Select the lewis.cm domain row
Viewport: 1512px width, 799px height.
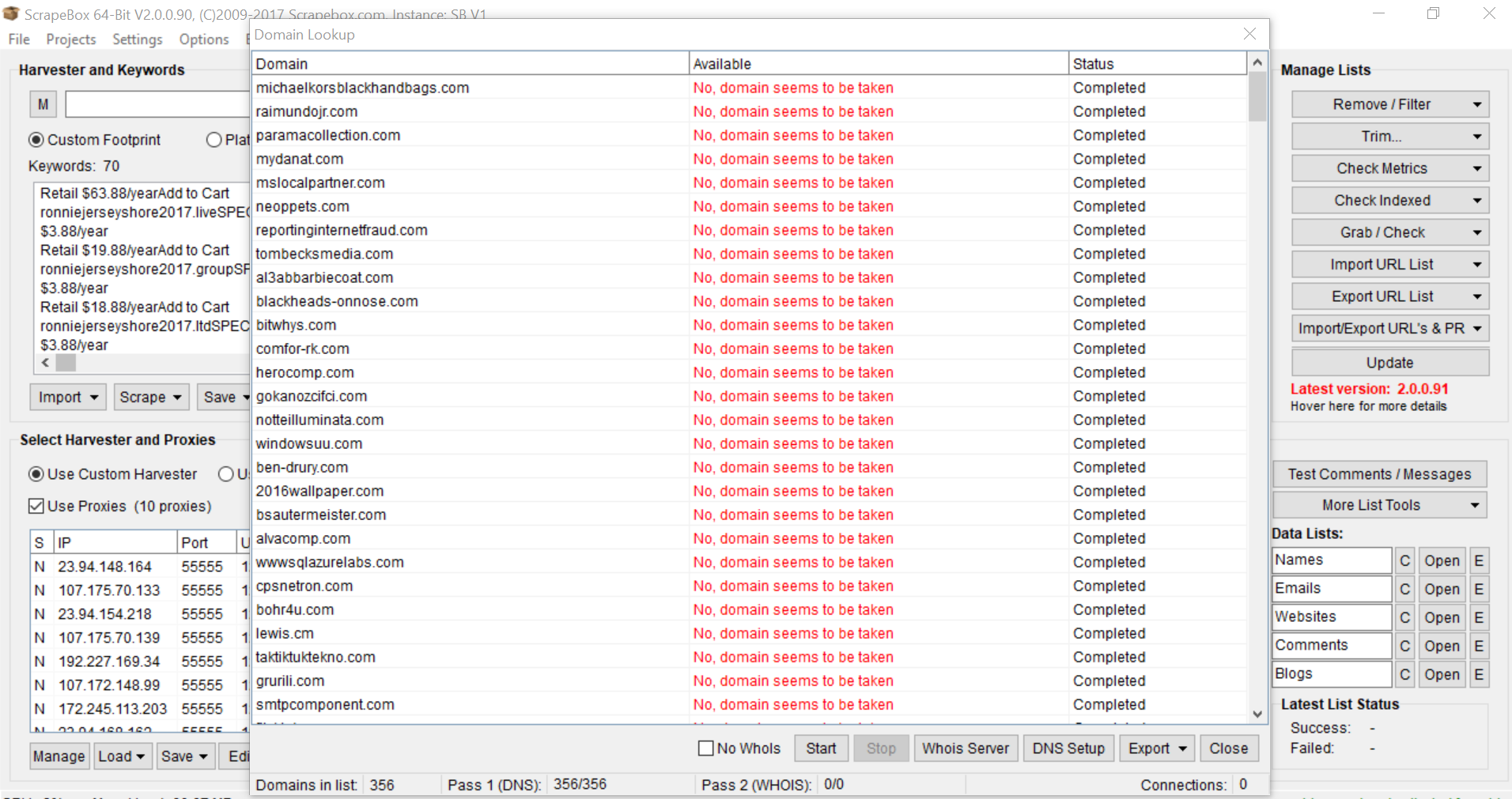[x=749, y=633]
